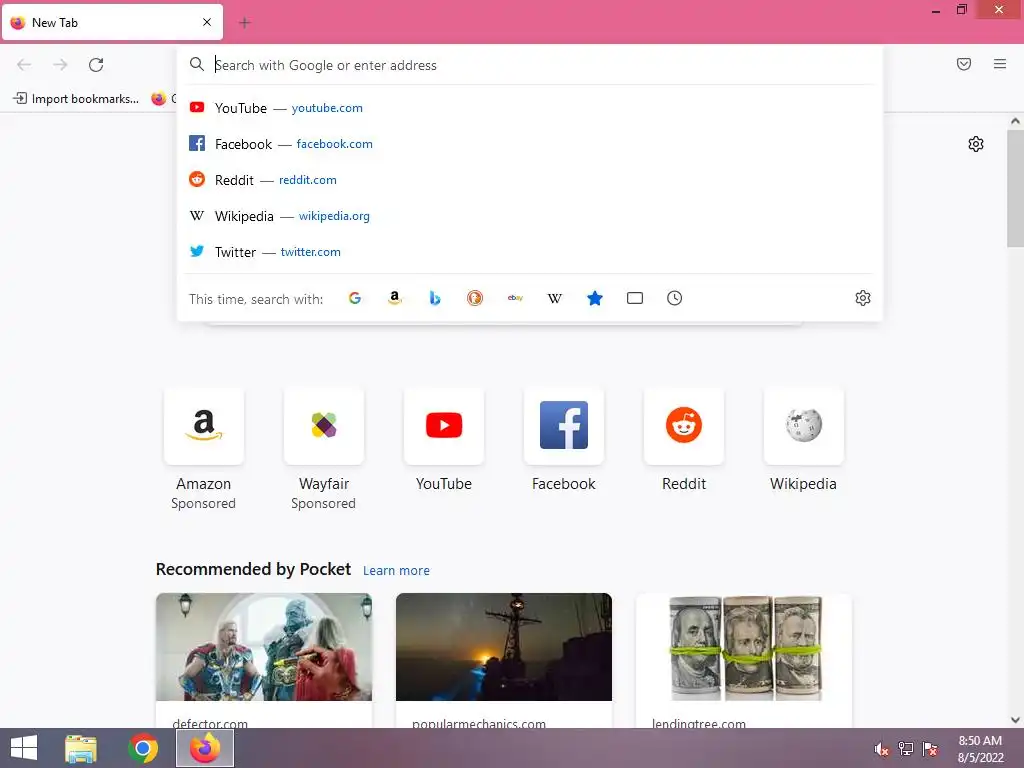Go forward one page

(x=60, y=65)
